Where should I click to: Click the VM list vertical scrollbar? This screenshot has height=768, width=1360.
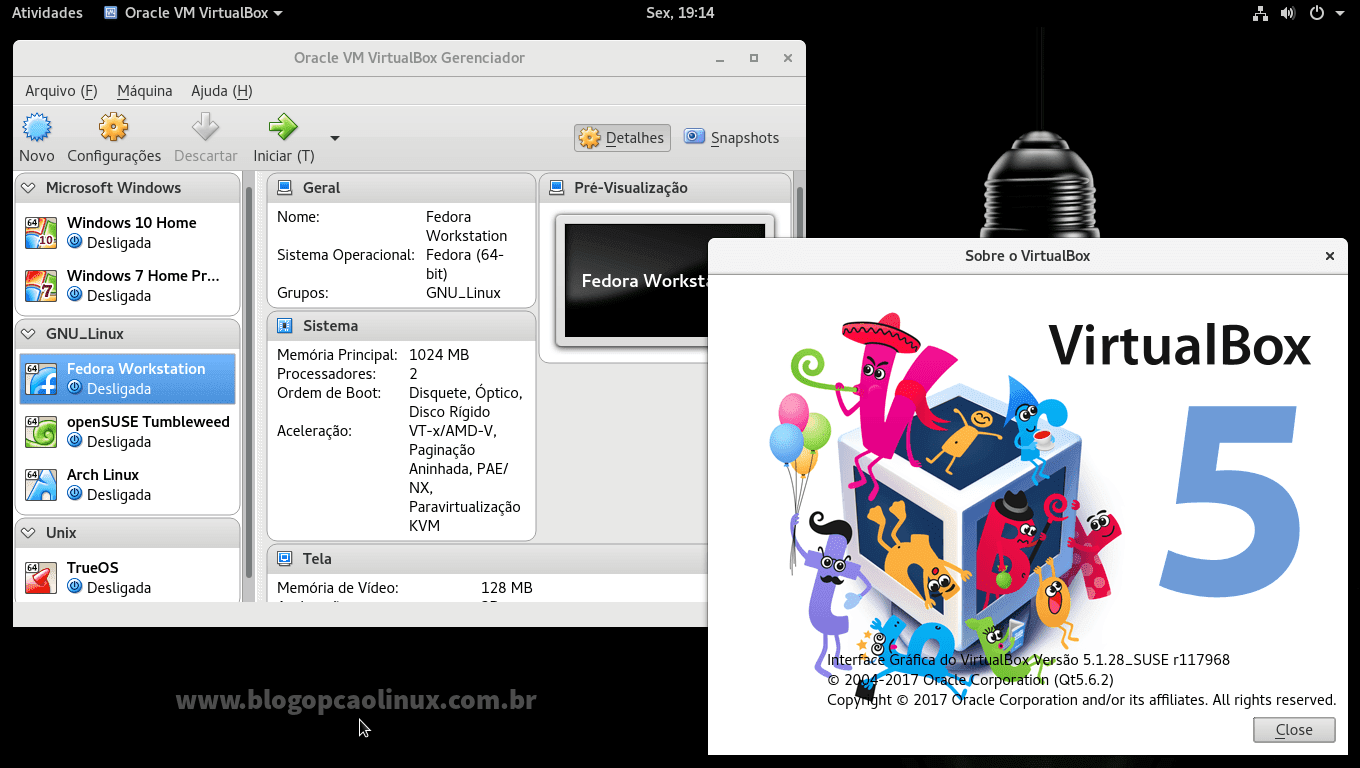point(249,380)
